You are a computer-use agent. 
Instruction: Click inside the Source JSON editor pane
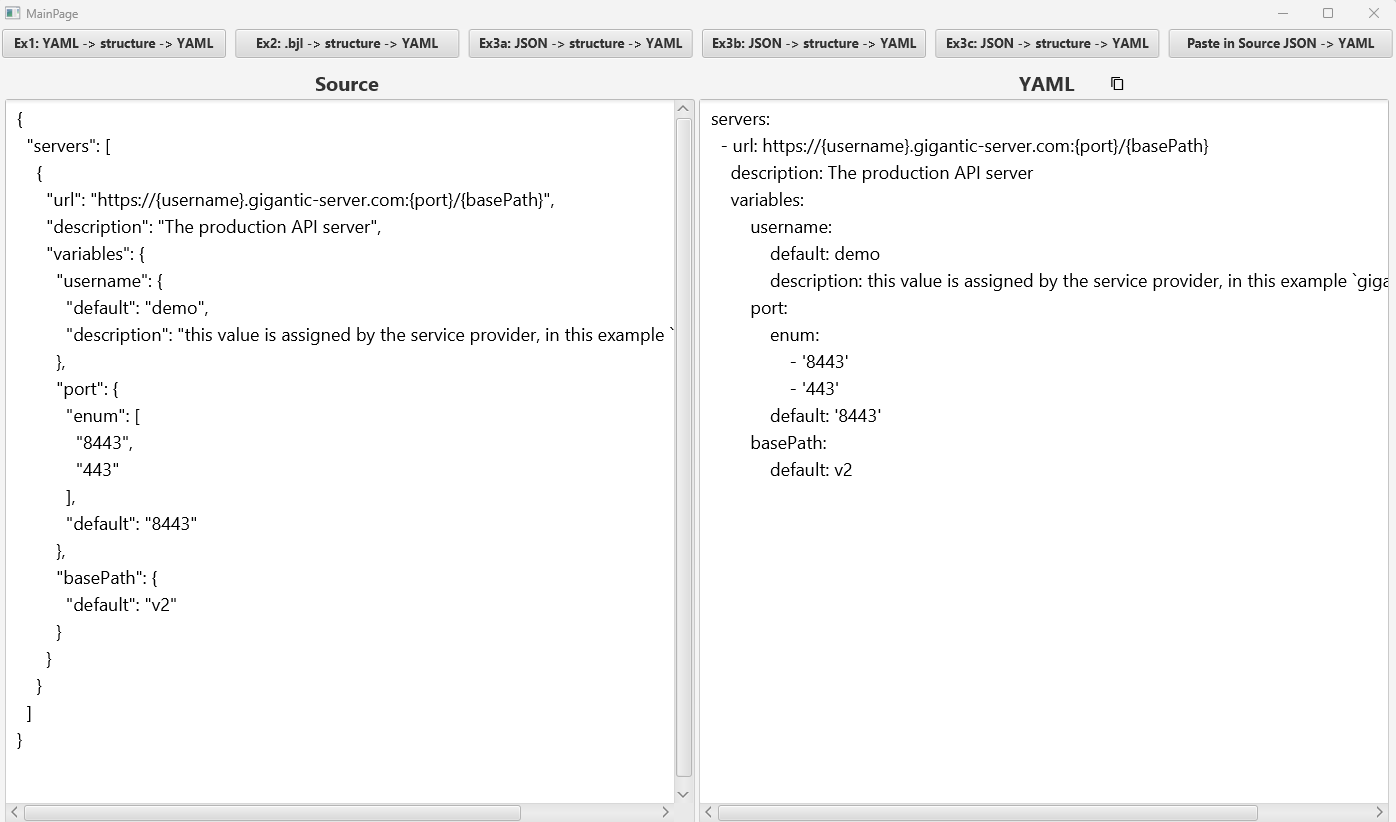click(340, 450)
